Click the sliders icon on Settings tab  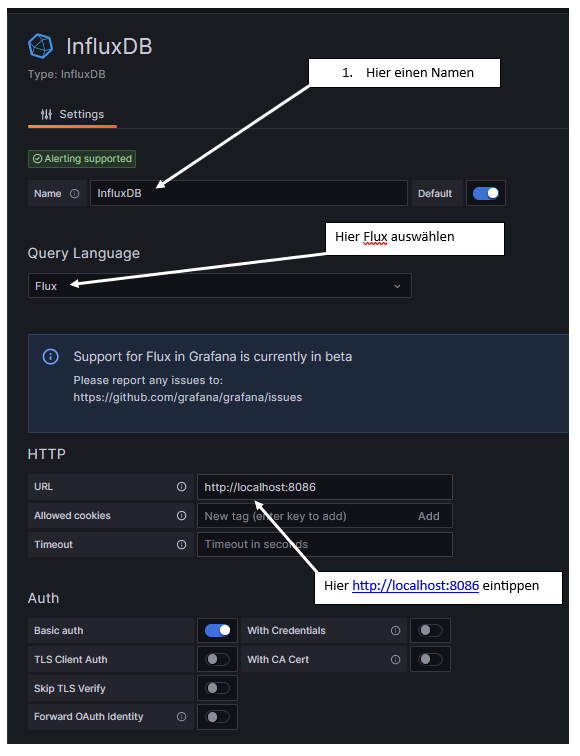(x=46, y=114)
